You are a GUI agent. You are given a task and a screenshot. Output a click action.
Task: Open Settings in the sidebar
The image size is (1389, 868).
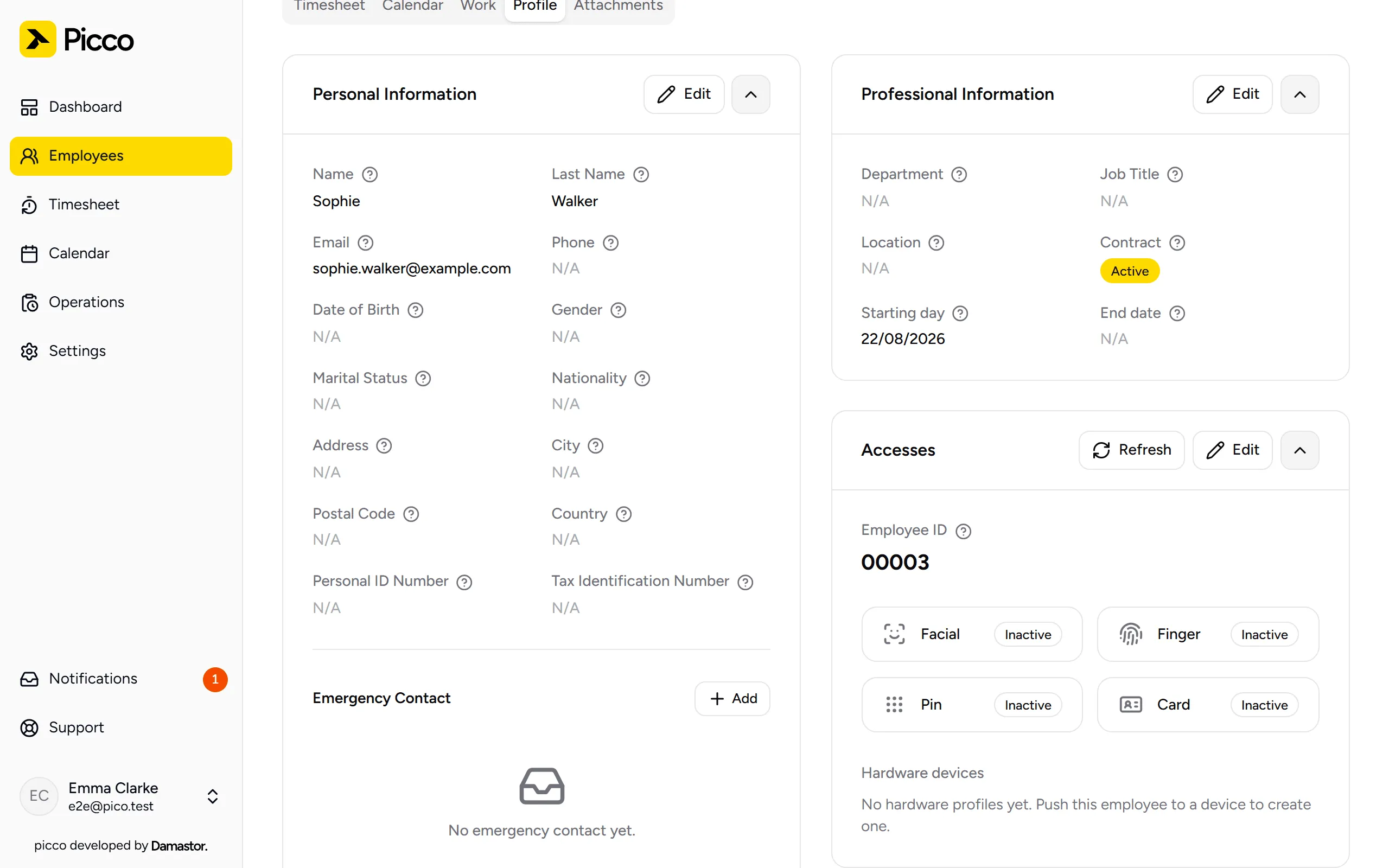[x=121, y=351]
